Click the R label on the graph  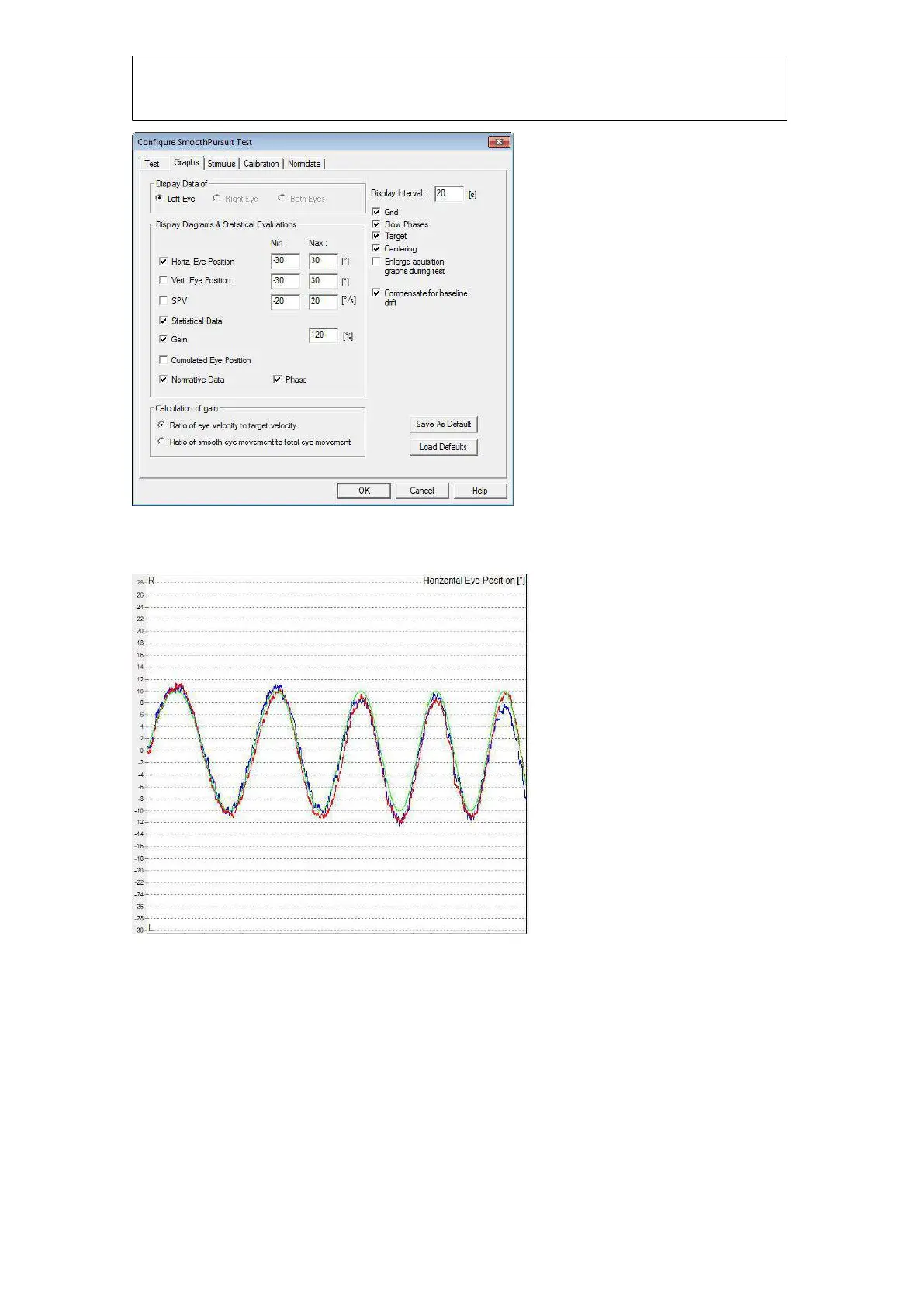(x=152, y=581)
